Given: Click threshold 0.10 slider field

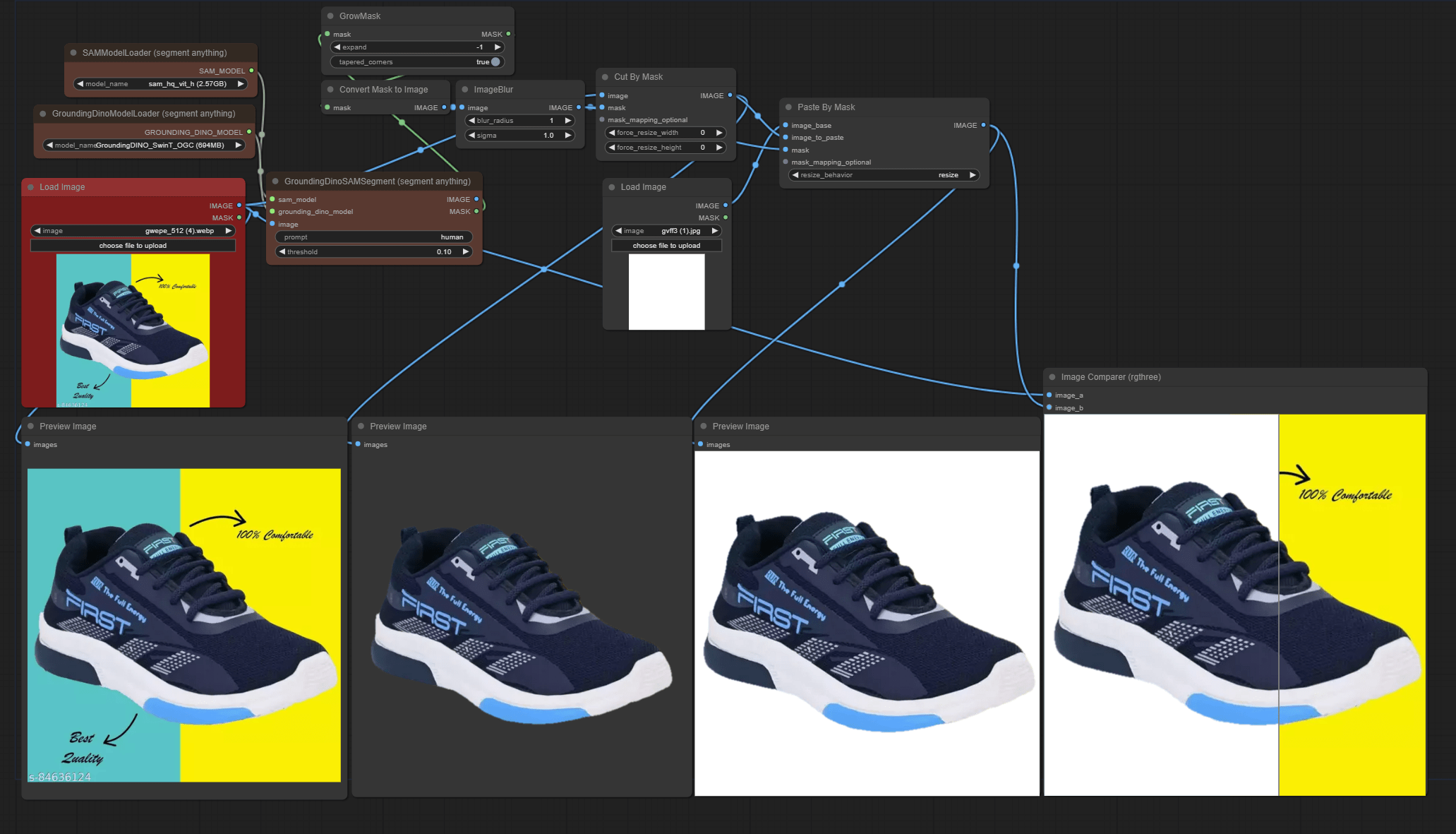Looking at the screenshot, I should [374, 252].
